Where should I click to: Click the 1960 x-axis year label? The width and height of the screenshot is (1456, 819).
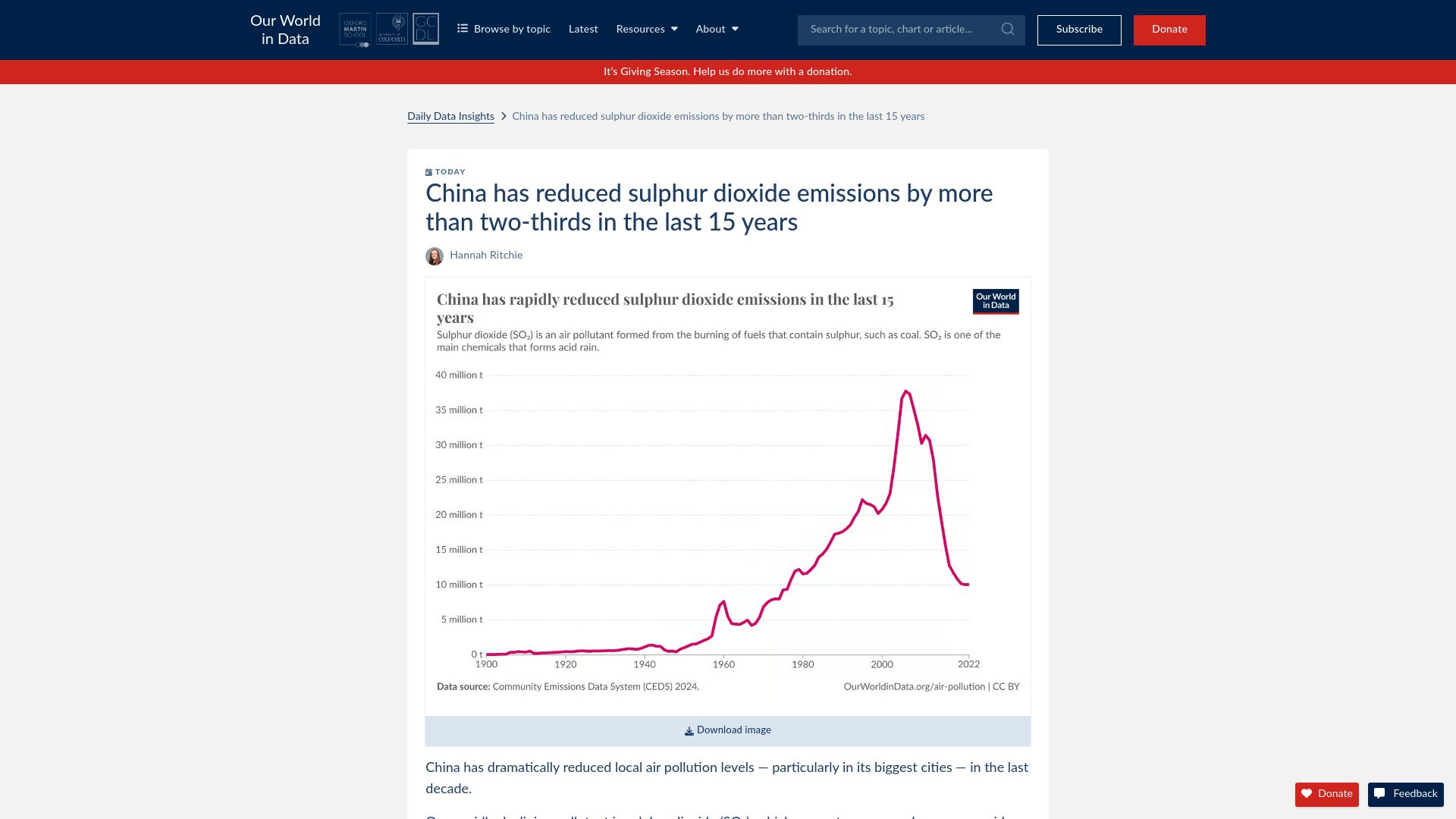click(723, 664)
